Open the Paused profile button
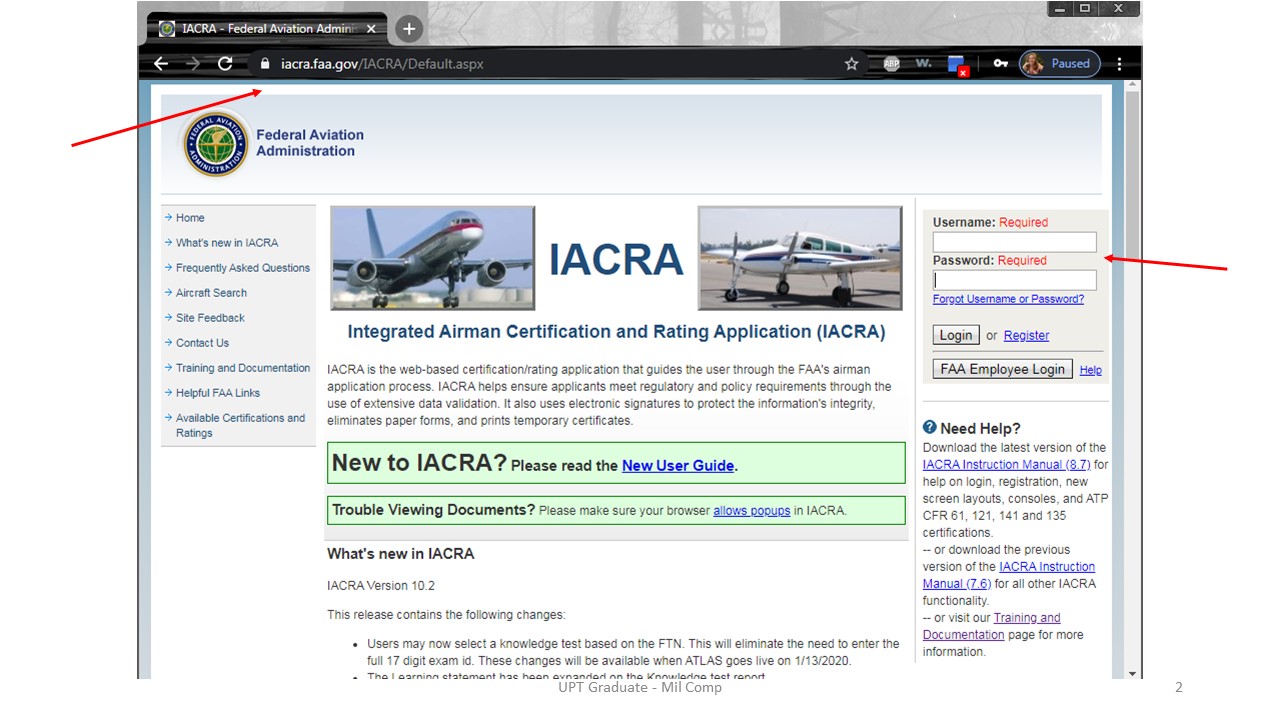Viewport: 1280px width, 720px height. 1060,64
